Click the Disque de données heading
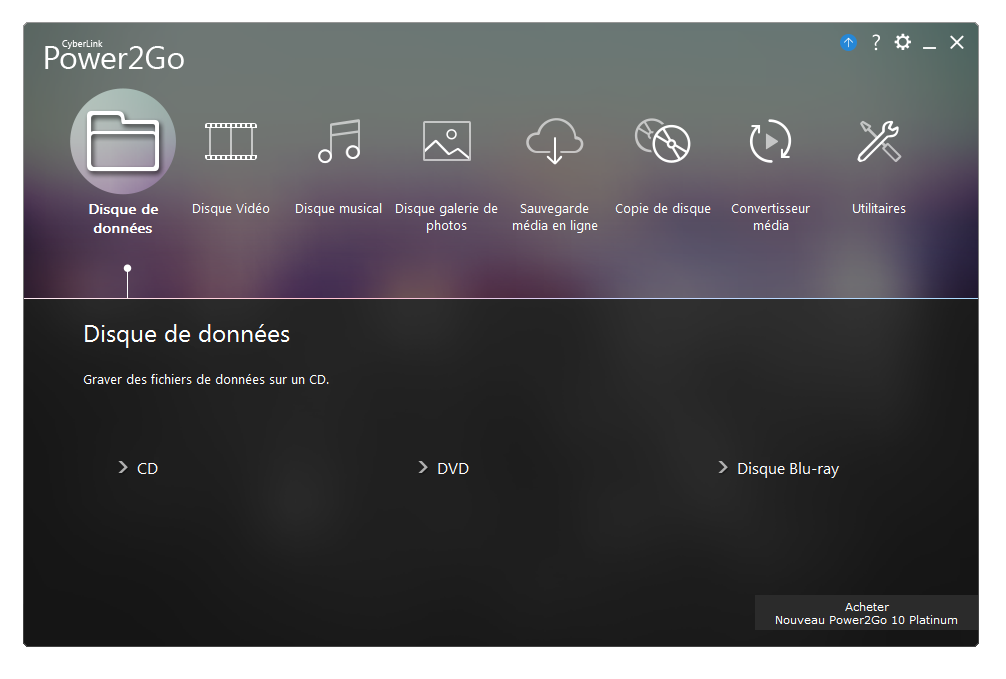This screenshot has height=679, width=1006. [x=186, y=334]
